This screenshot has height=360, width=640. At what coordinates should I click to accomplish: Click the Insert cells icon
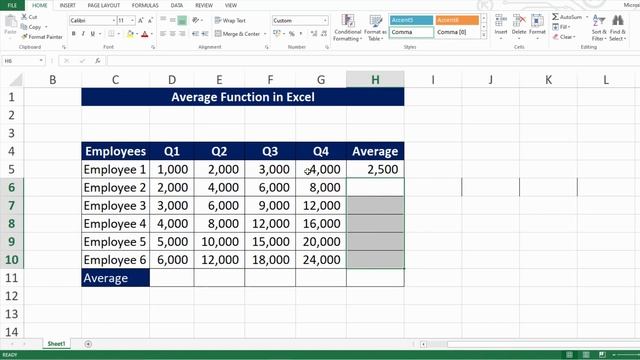(x=500, y=20)
